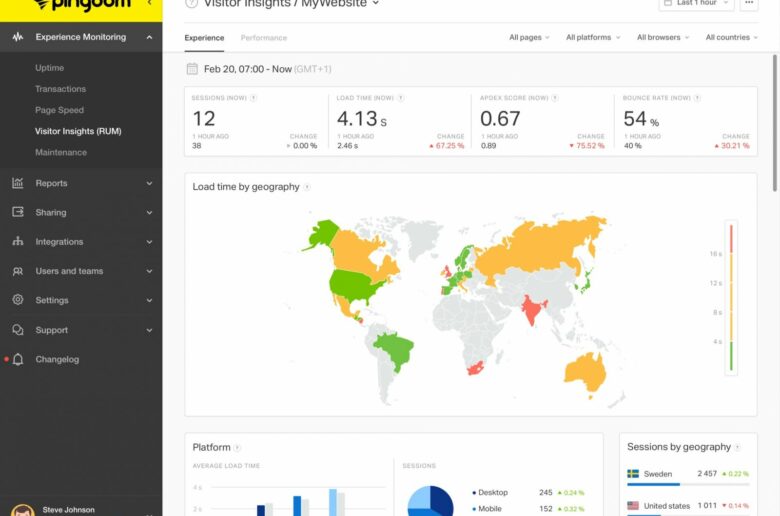Click Steve Johnson's avatar

click(22, 511)
